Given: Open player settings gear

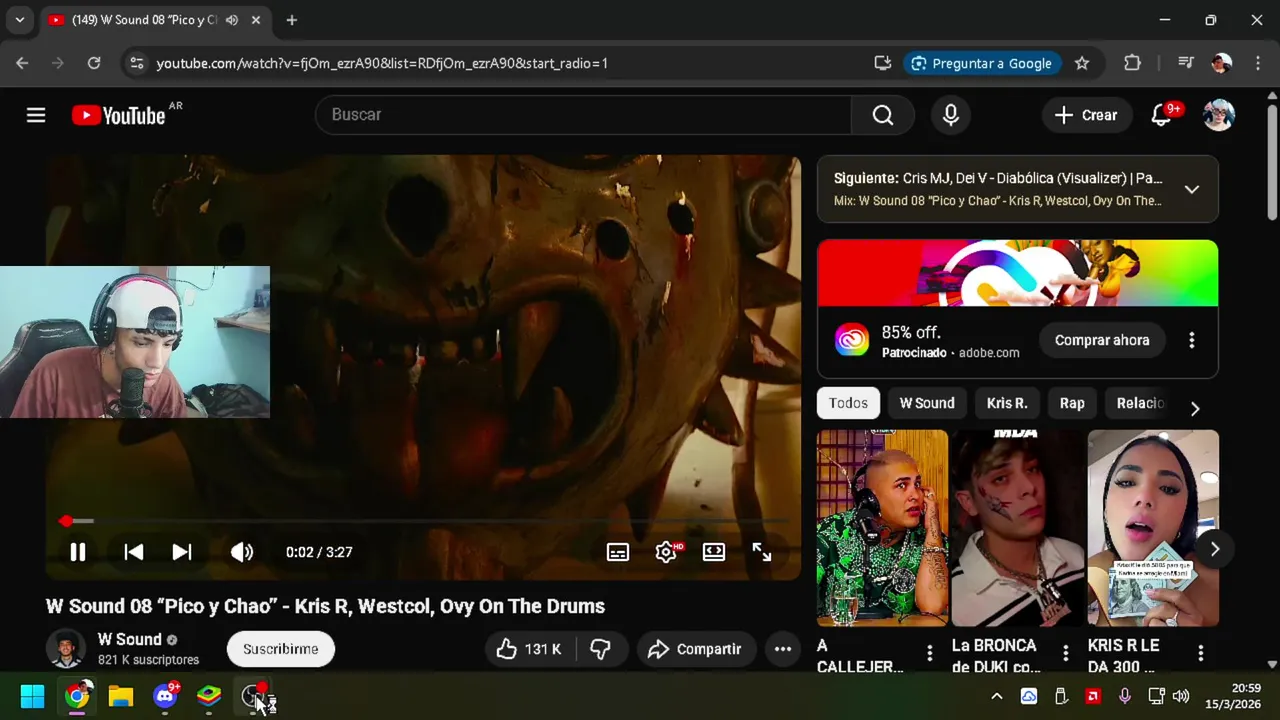Looking at the screenshot, I should pos(666,552).
